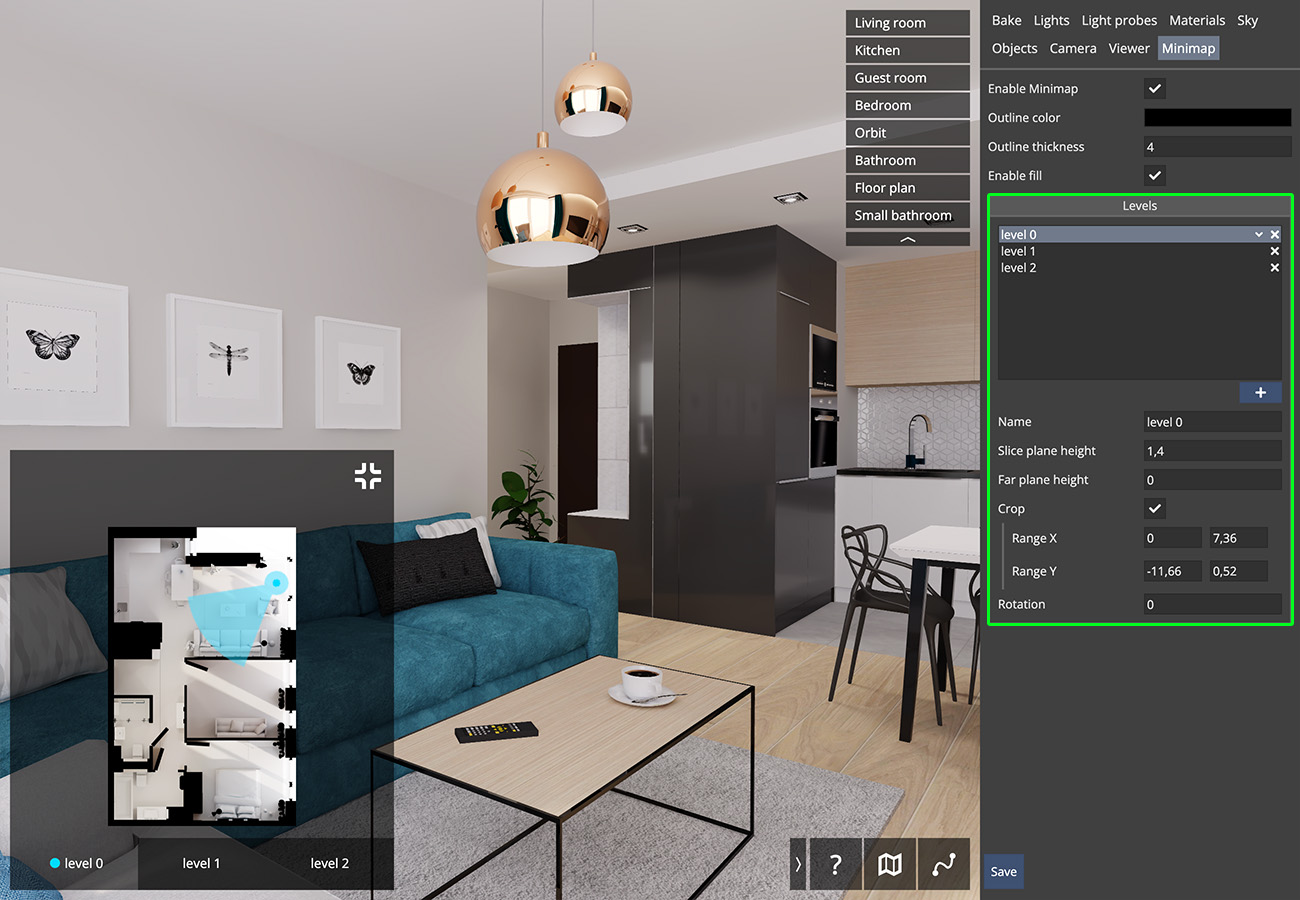Focus the Slice plane height field
The image size is (1300, 900).
tap(1213, 451)
